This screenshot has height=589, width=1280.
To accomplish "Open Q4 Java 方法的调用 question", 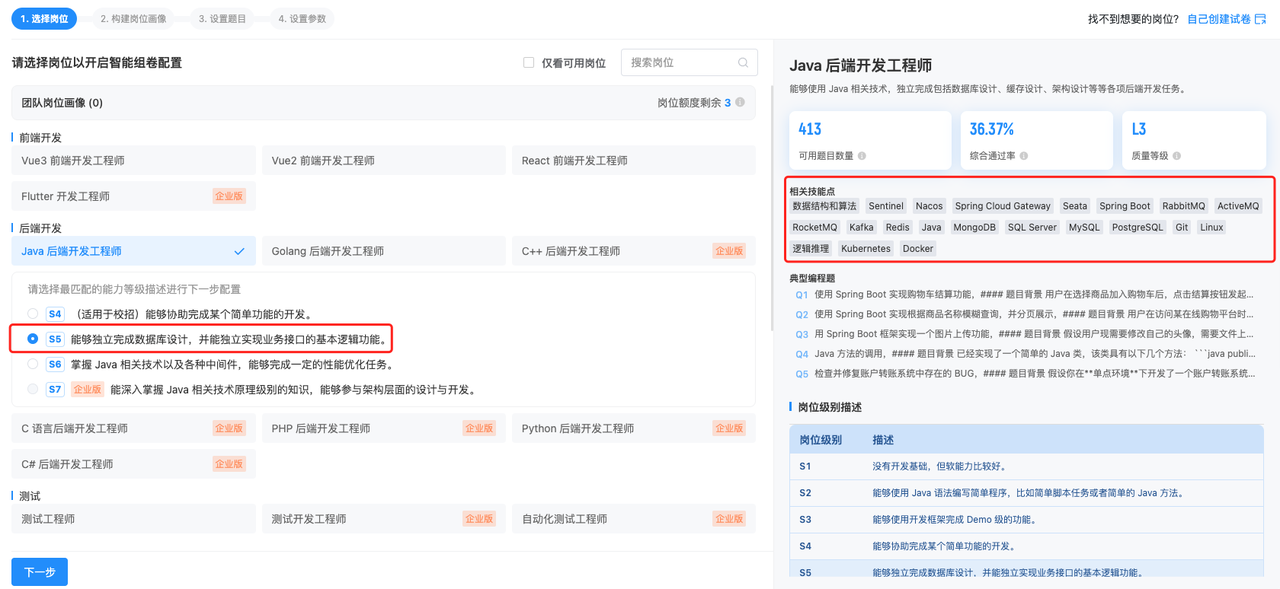I will tap(1025, 354).
